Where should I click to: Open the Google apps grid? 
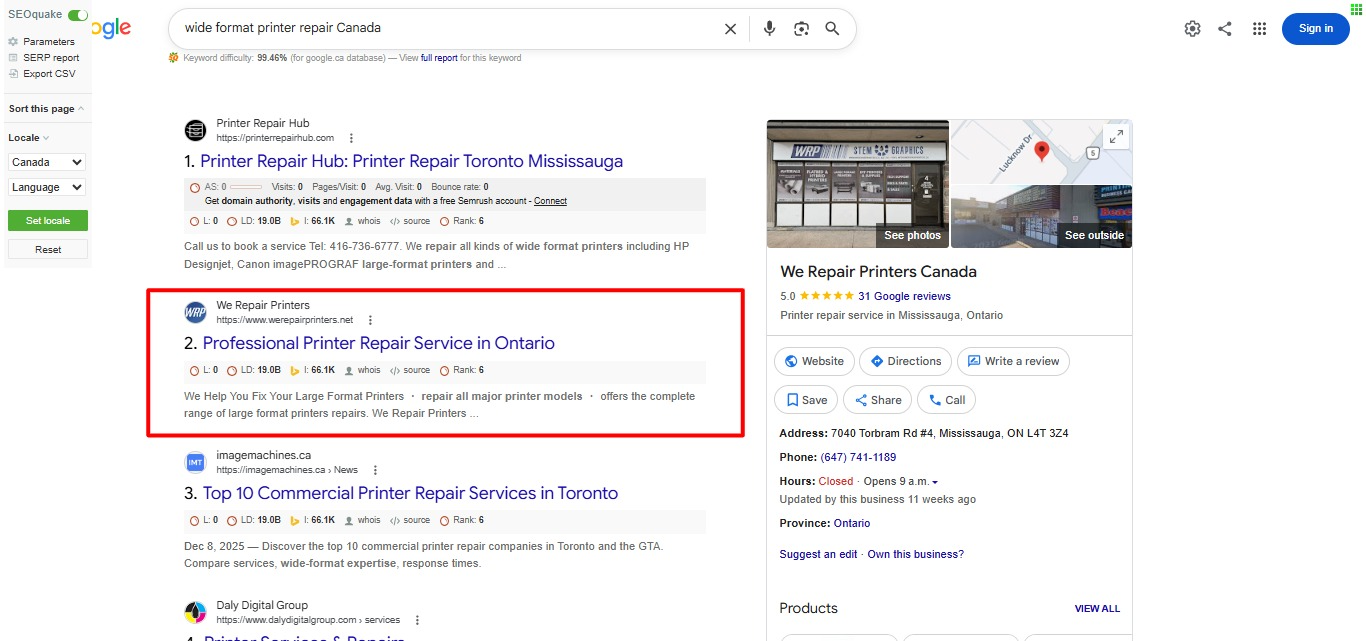pos(1260,29)
